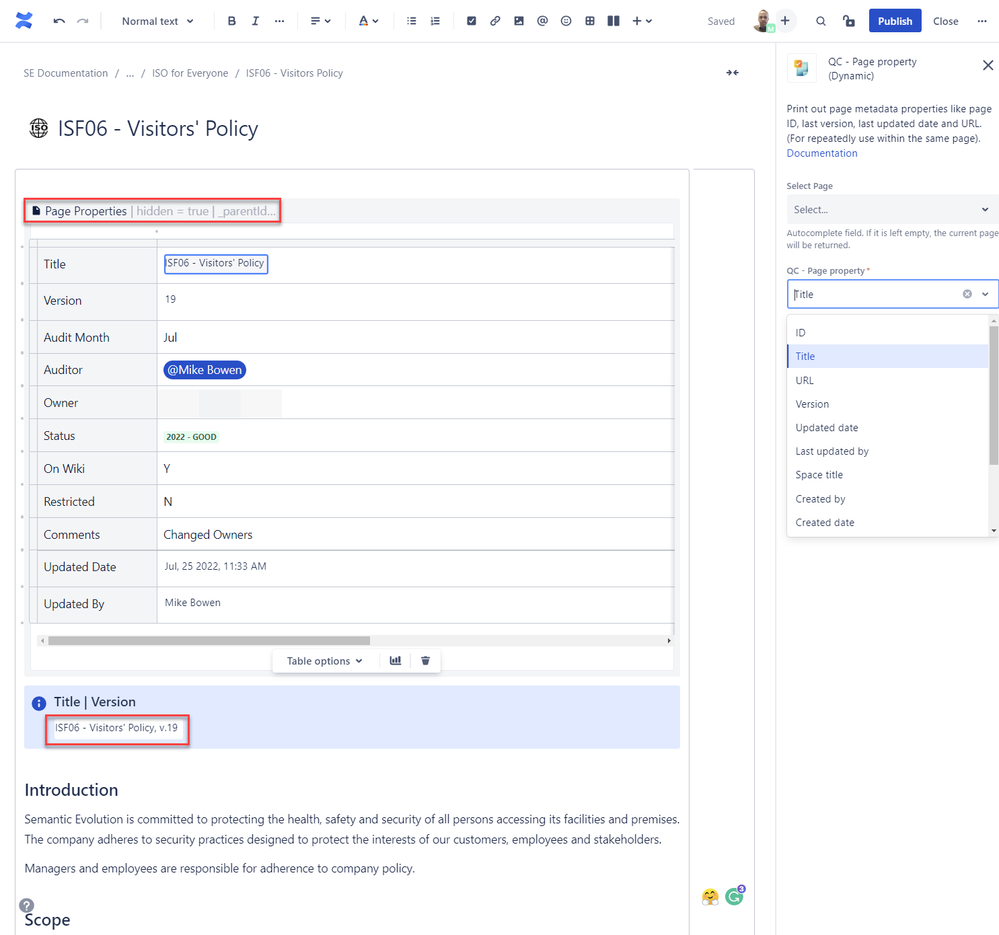Insert an action item checkbox
This screenshot has height=935, width=999.
coord(471,21)
